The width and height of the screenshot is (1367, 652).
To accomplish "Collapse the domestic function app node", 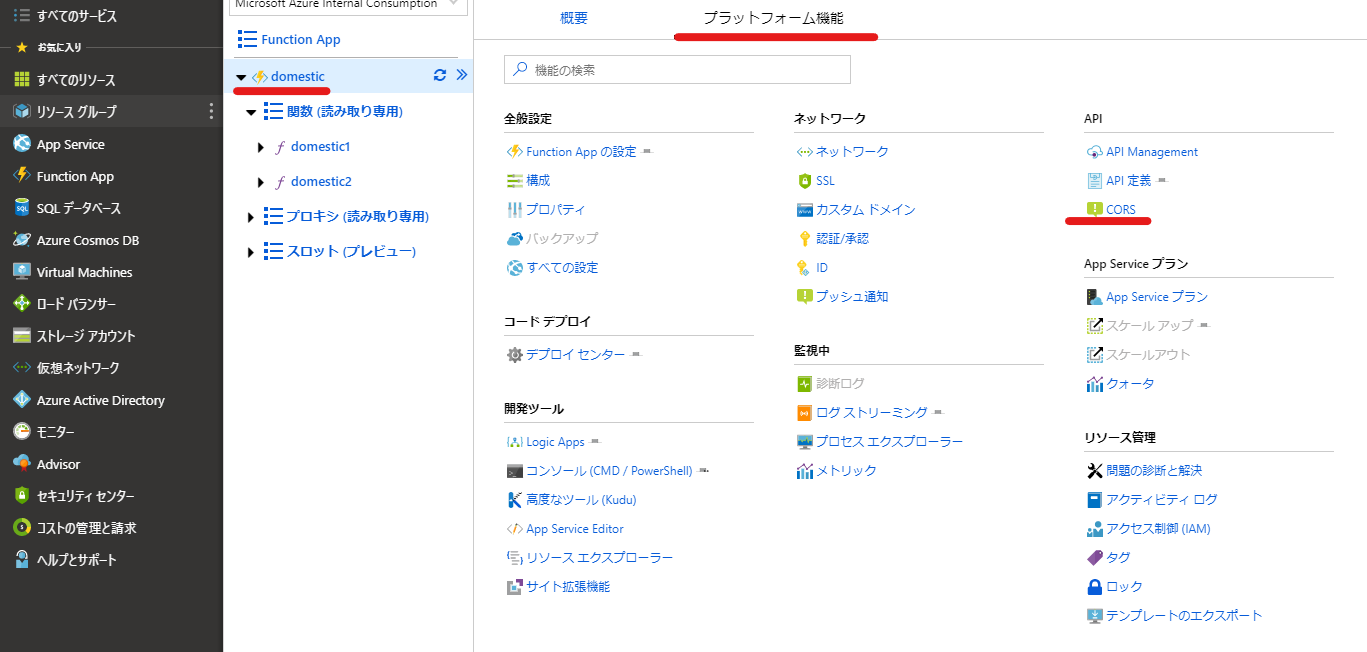I will point(241,77).
